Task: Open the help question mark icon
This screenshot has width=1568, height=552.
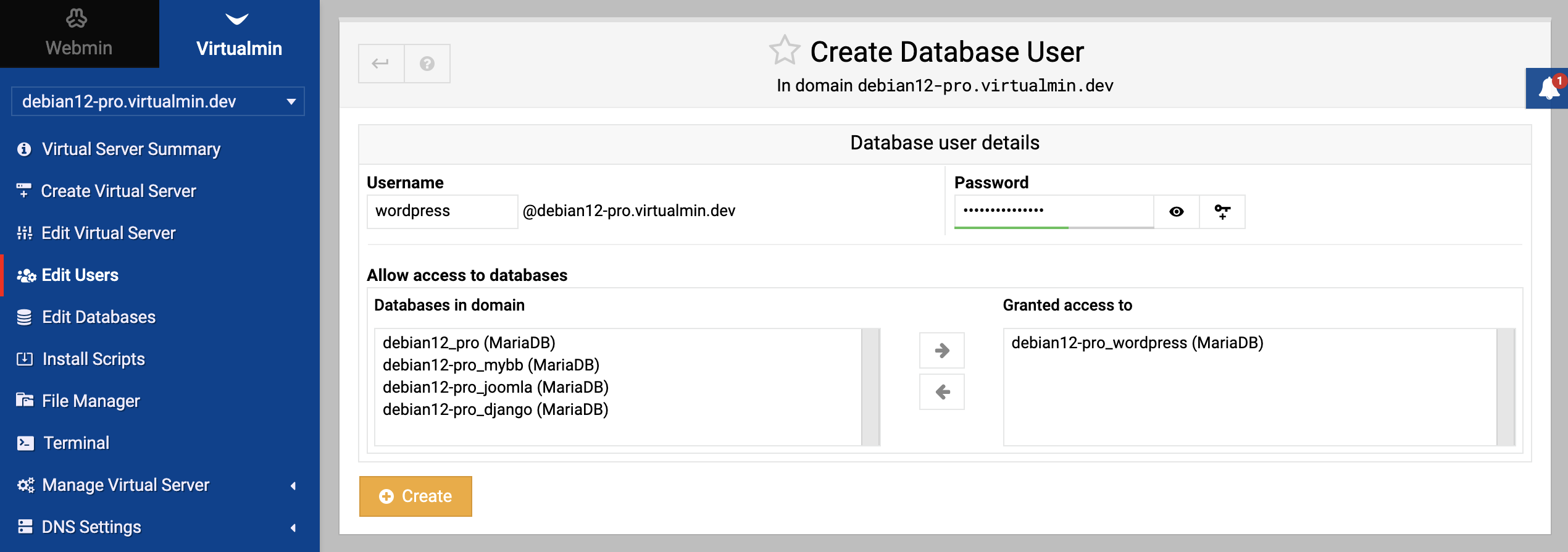Action: (427, 64)
